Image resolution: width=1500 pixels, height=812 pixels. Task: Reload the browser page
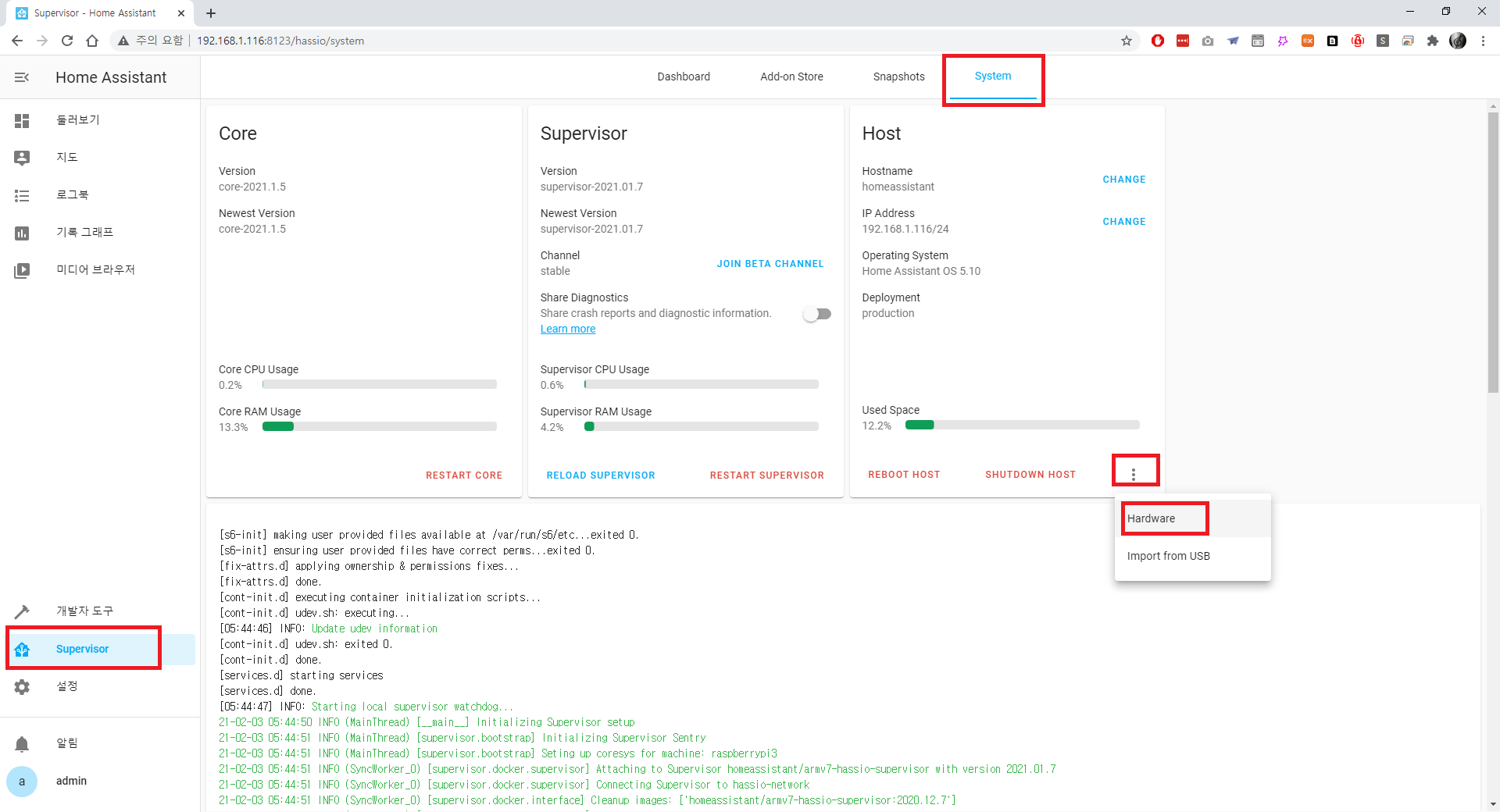pyautogui.click(x=67, y=41)
